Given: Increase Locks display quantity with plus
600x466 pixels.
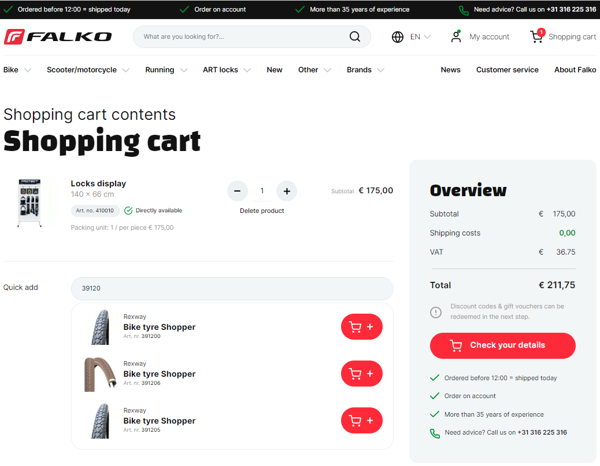Looking at the screenshot, I should point(287,191).
